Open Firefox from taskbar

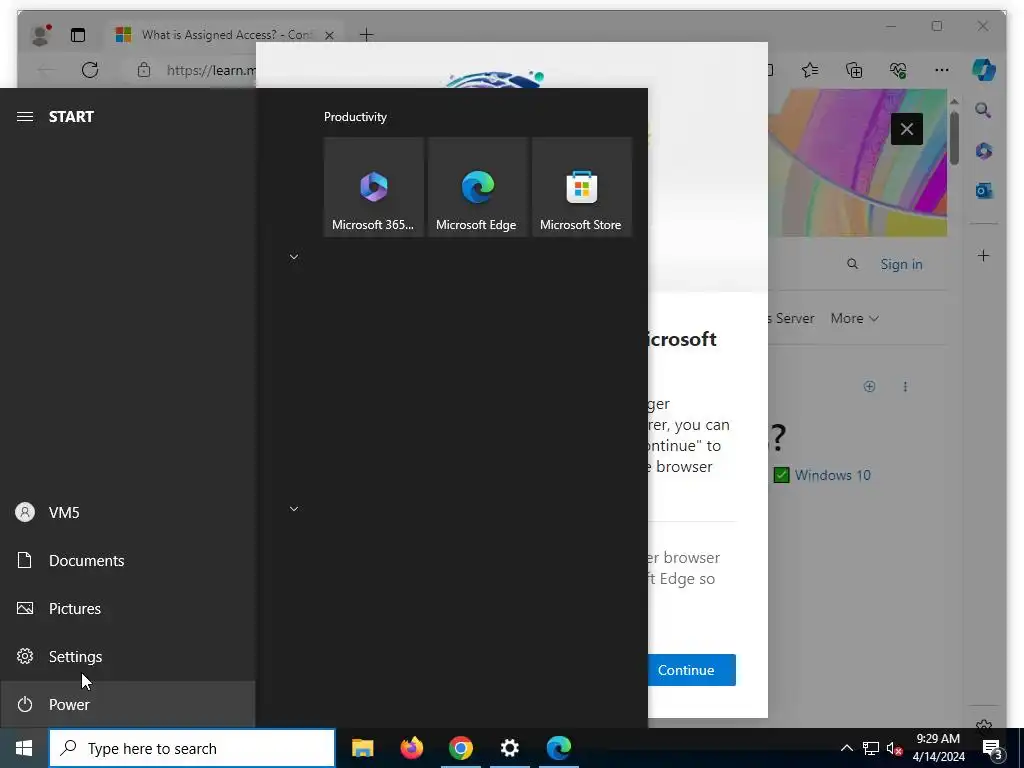point(411,748)
